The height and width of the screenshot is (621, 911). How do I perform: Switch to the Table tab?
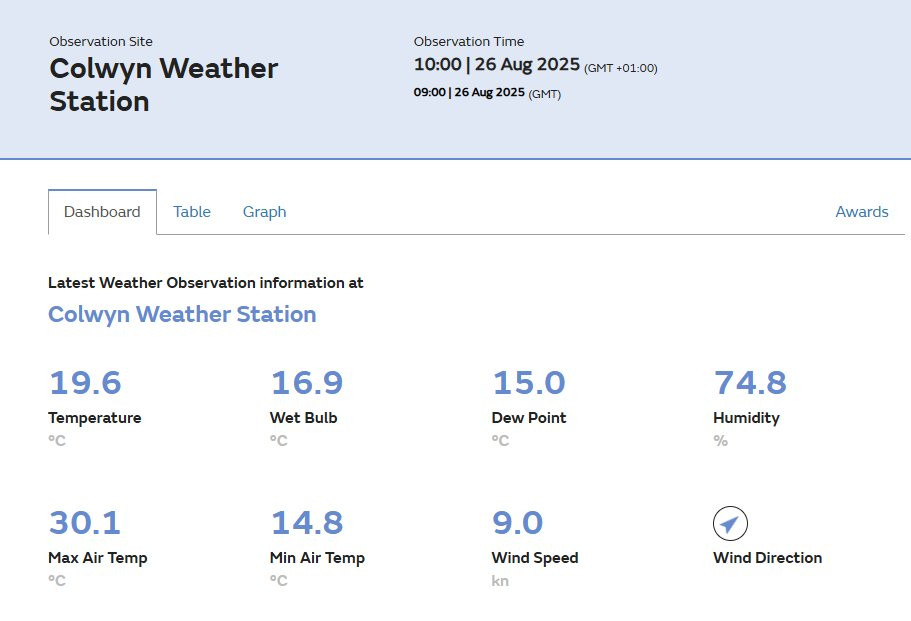(192, 212)
